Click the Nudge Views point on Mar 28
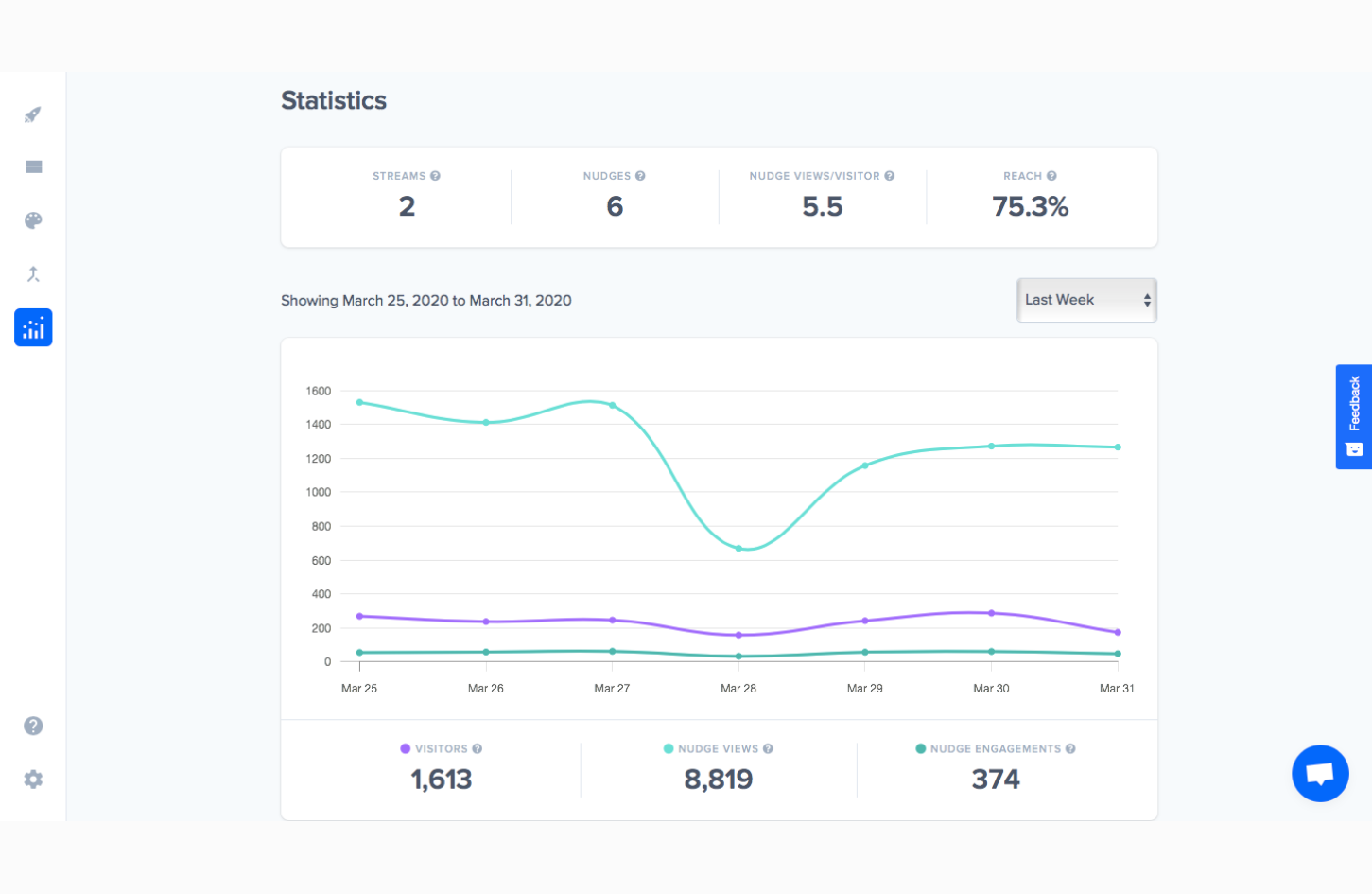This screenshot has width=1372, height=894. coord(738,549)
